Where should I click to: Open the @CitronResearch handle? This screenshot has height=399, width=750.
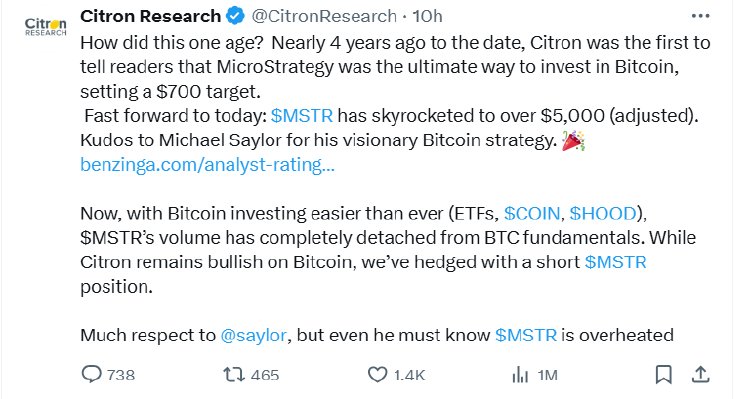click(x=324, y=16)
